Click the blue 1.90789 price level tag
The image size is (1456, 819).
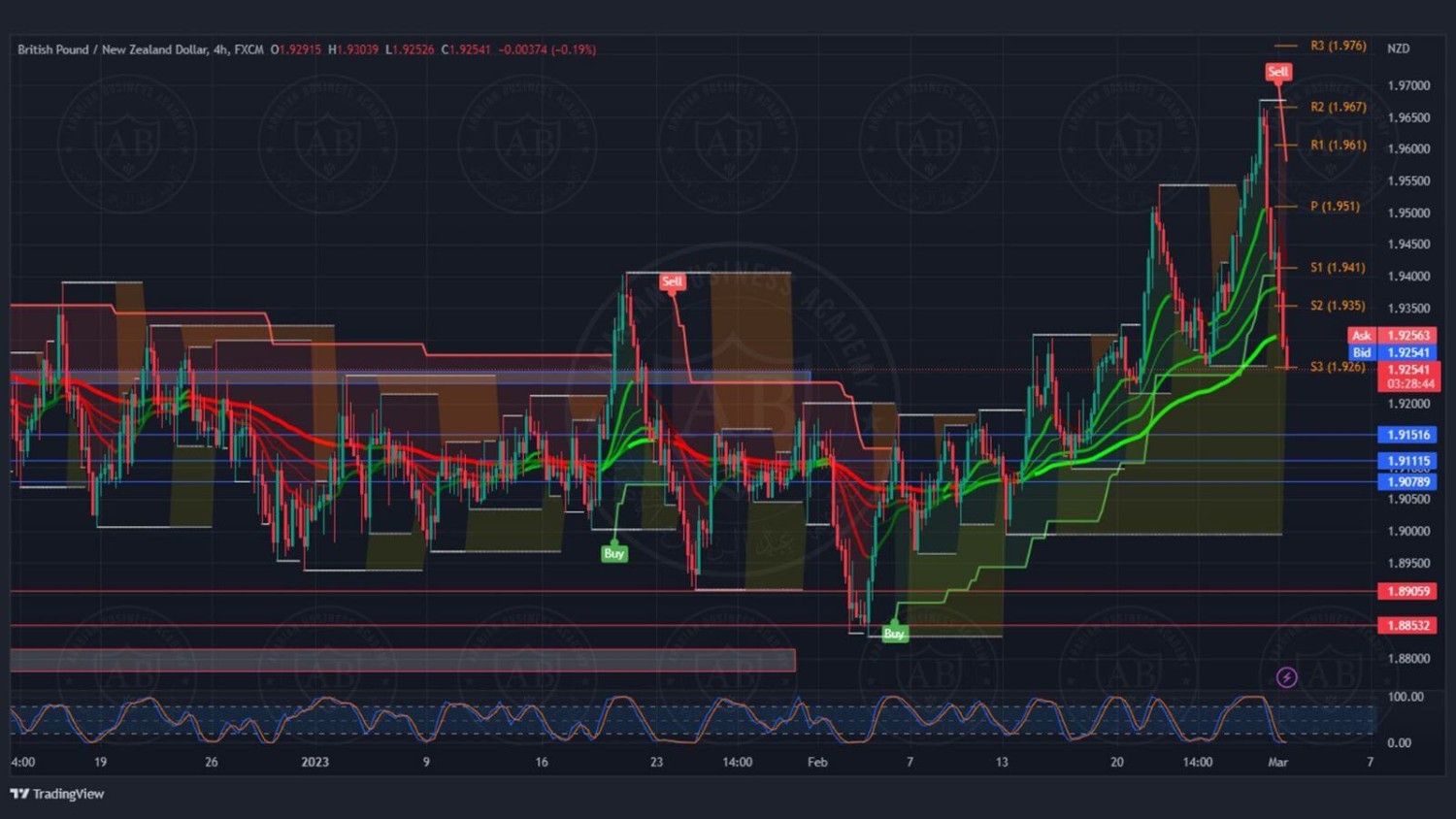coord(1408,481)
